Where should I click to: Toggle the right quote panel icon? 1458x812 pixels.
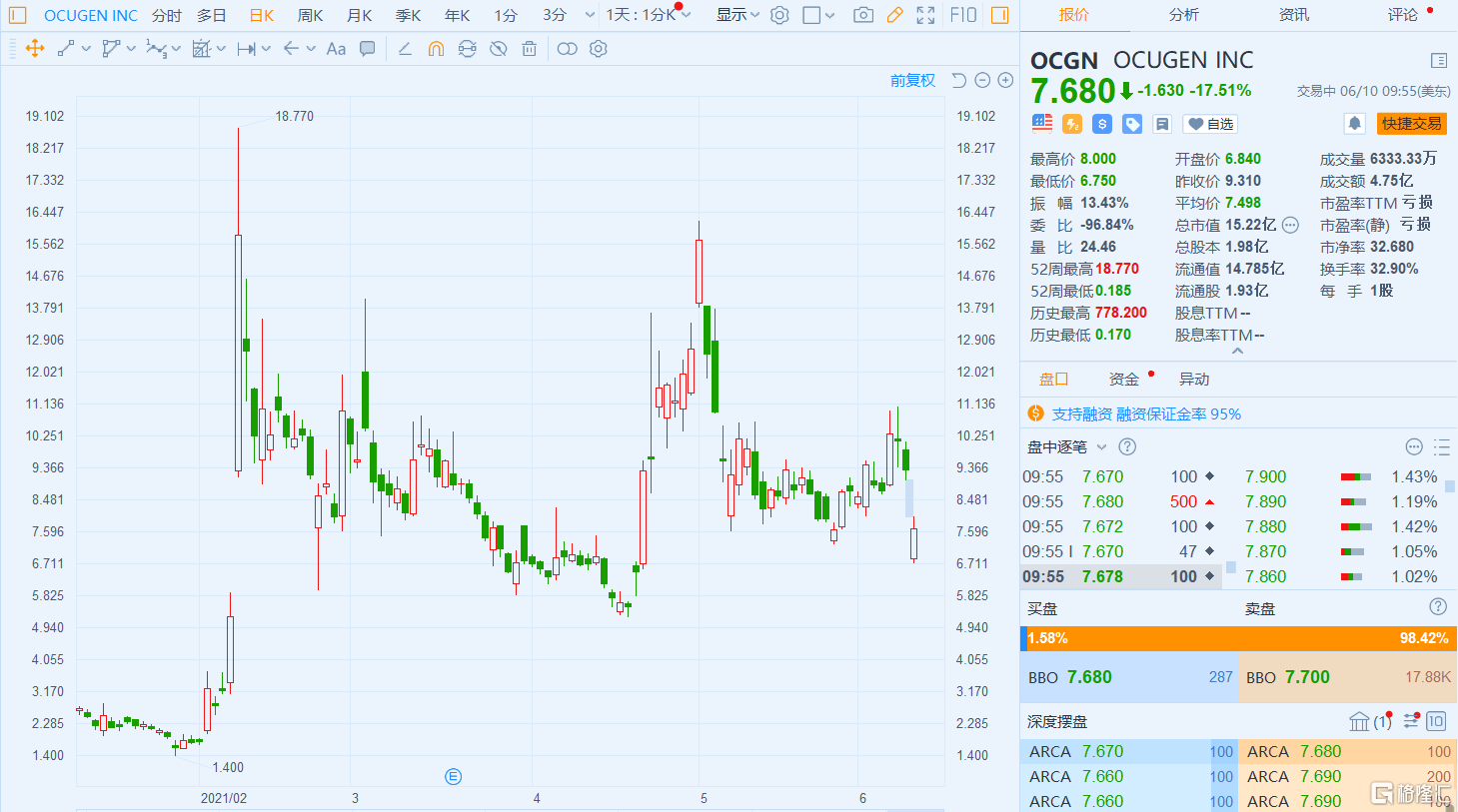click(999, 15)
